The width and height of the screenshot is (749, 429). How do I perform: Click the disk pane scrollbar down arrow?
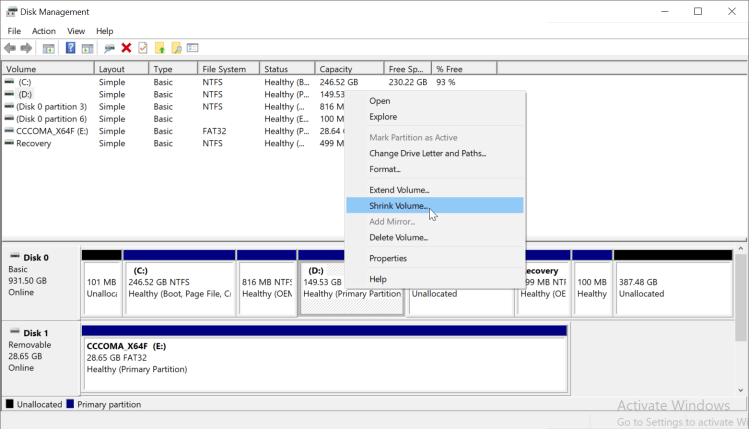tap(741, 390)
